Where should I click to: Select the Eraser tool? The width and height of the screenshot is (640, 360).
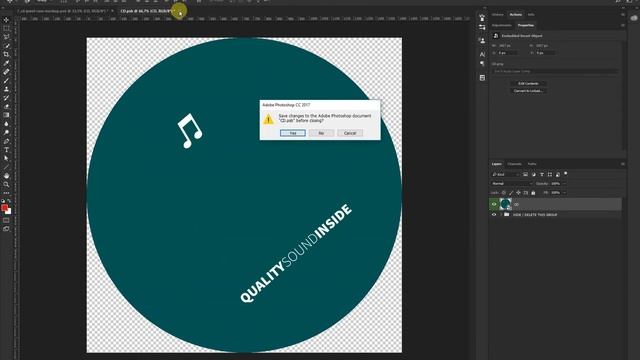pos(6,107)
